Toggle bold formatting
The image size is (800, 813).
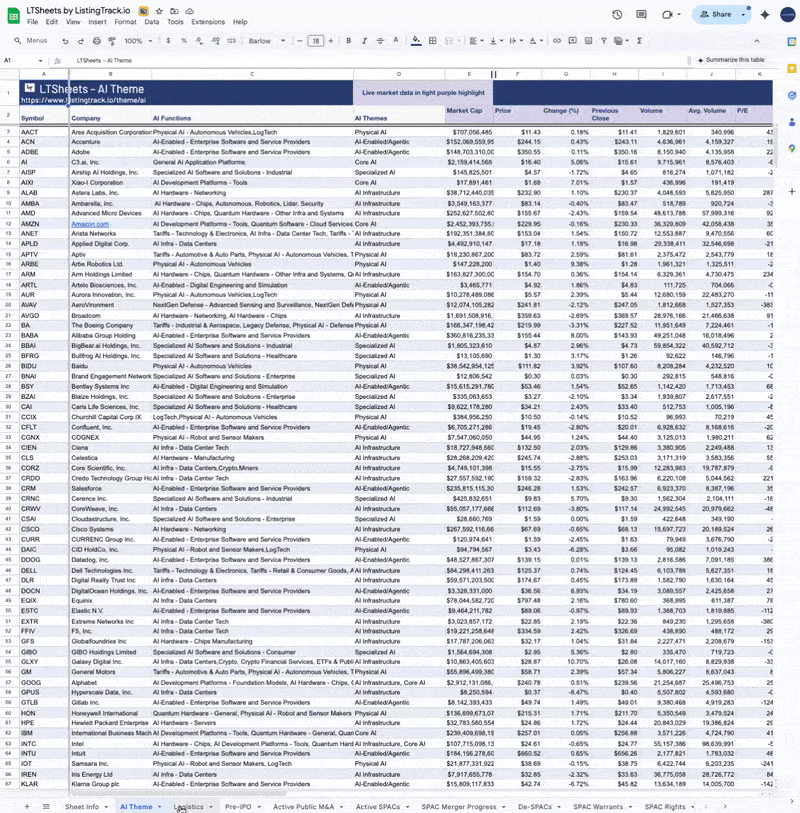tap(348, 41)
